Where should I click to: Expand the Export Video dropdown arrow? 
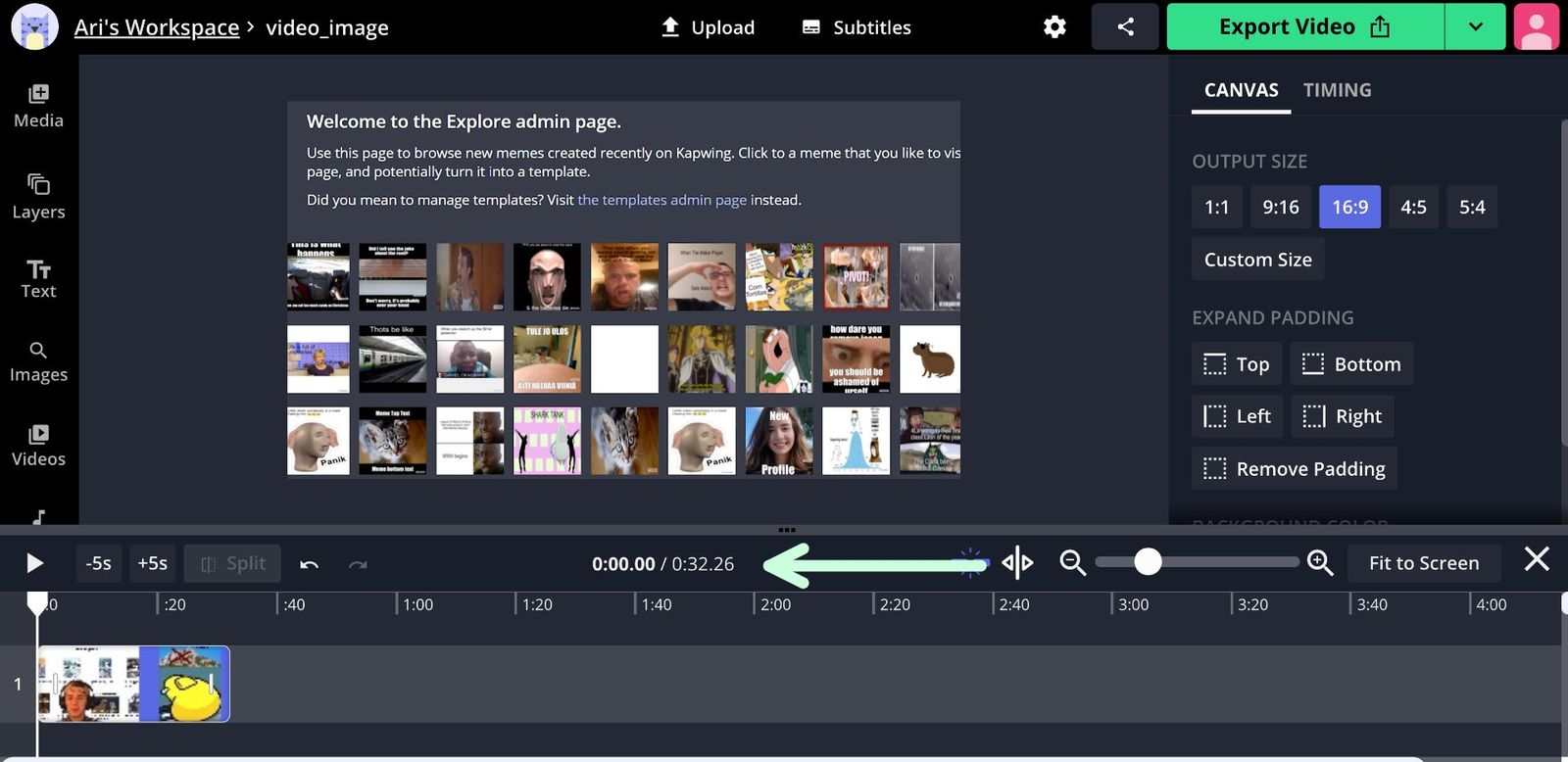[x=1475, y=27]
